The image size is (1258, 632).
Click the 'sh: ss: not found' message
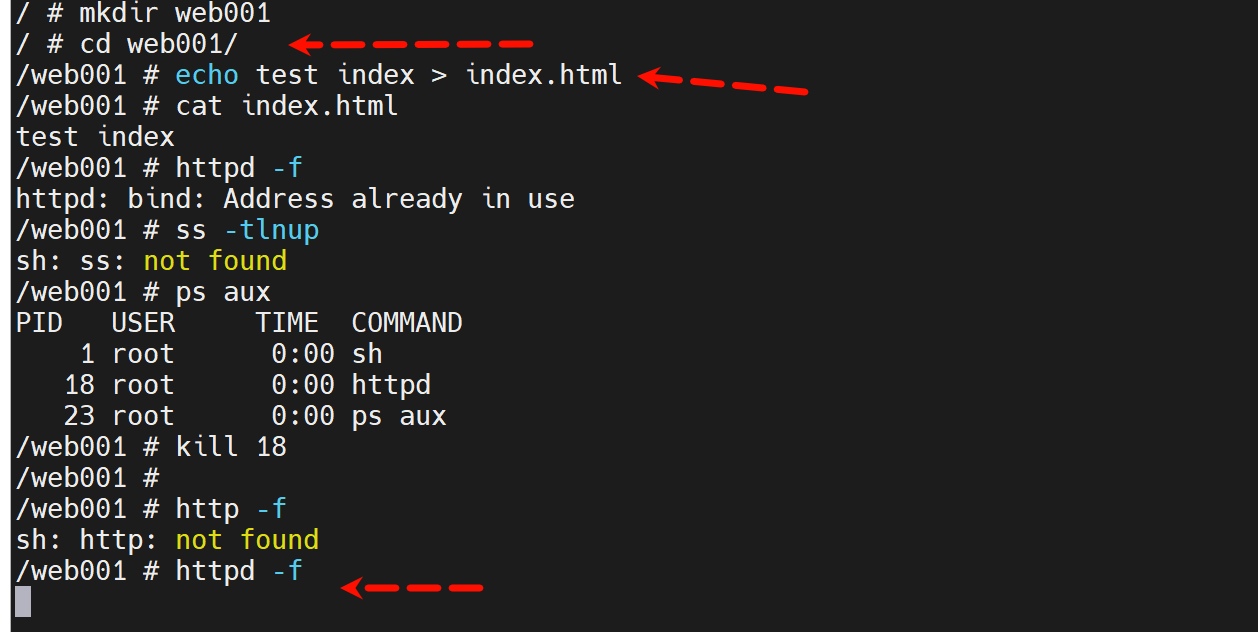(151, 261)
